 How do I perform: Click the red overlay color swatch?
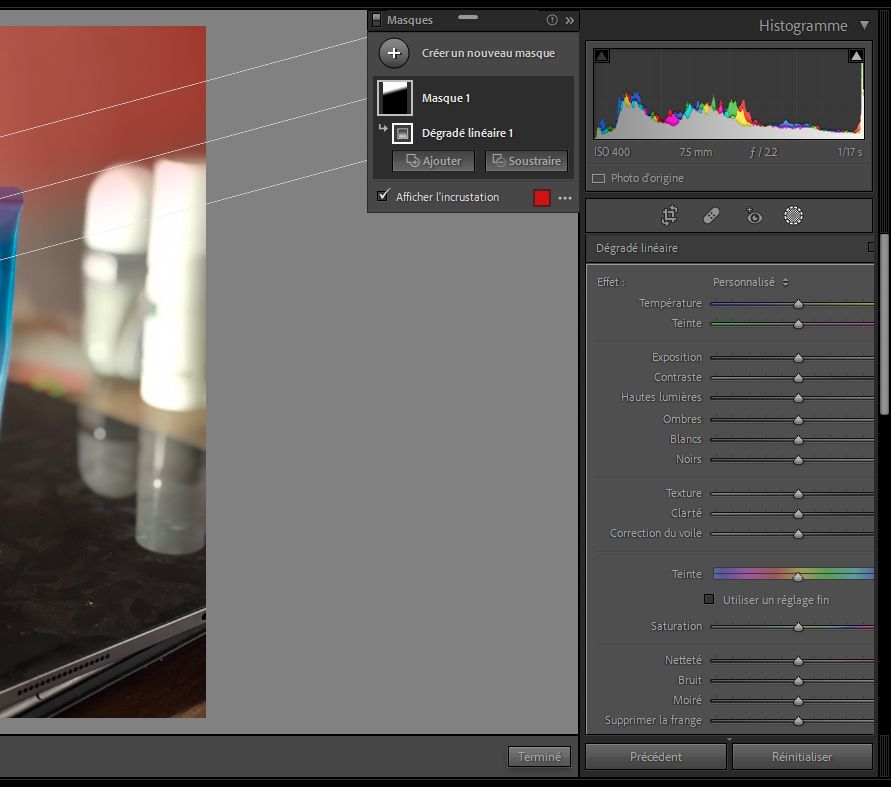(542, 198)
